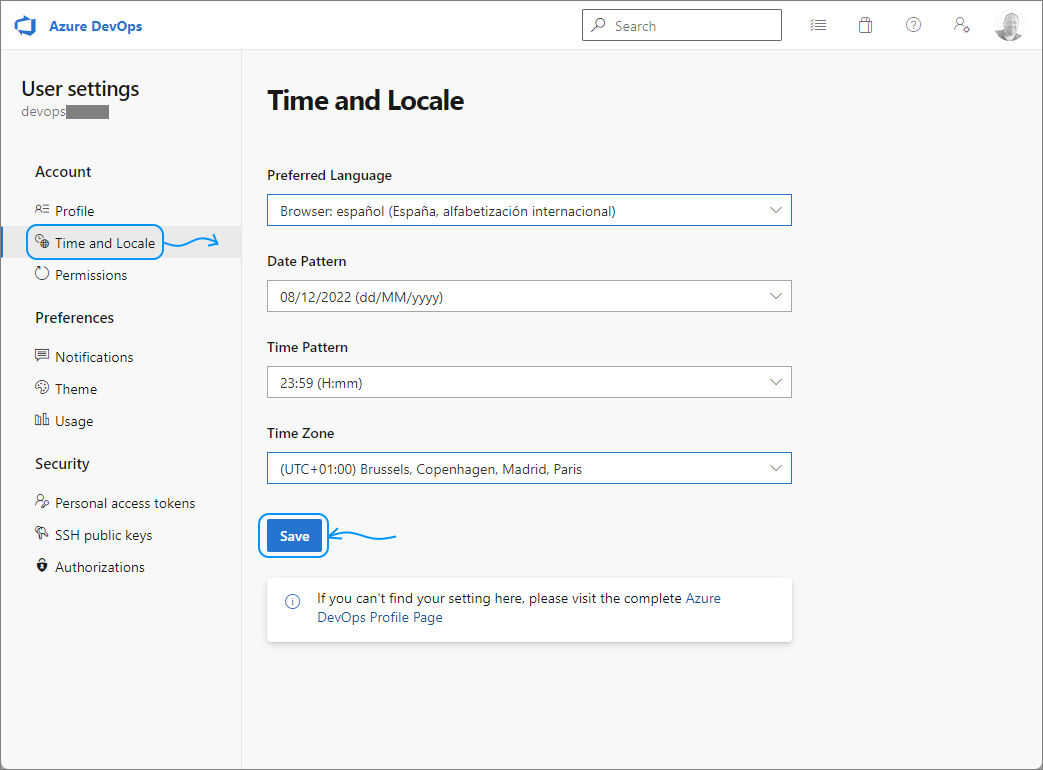Click the Date Pattern label

point(307,261)
